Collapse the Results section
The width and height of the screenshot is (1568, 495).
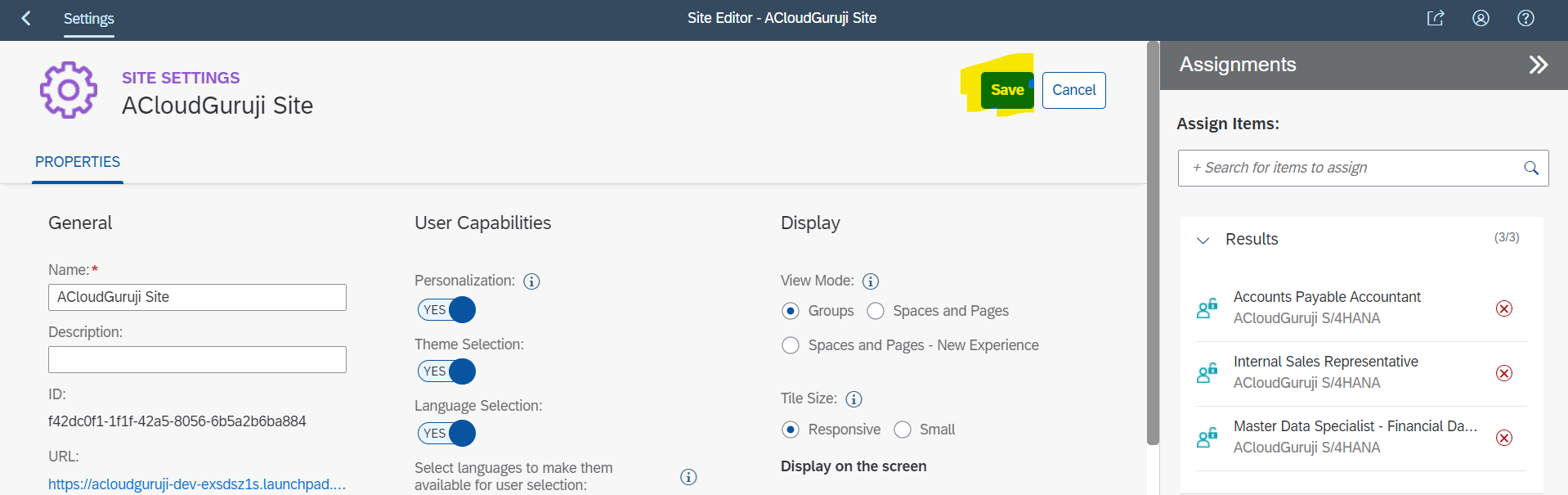tap(1203, 240)
